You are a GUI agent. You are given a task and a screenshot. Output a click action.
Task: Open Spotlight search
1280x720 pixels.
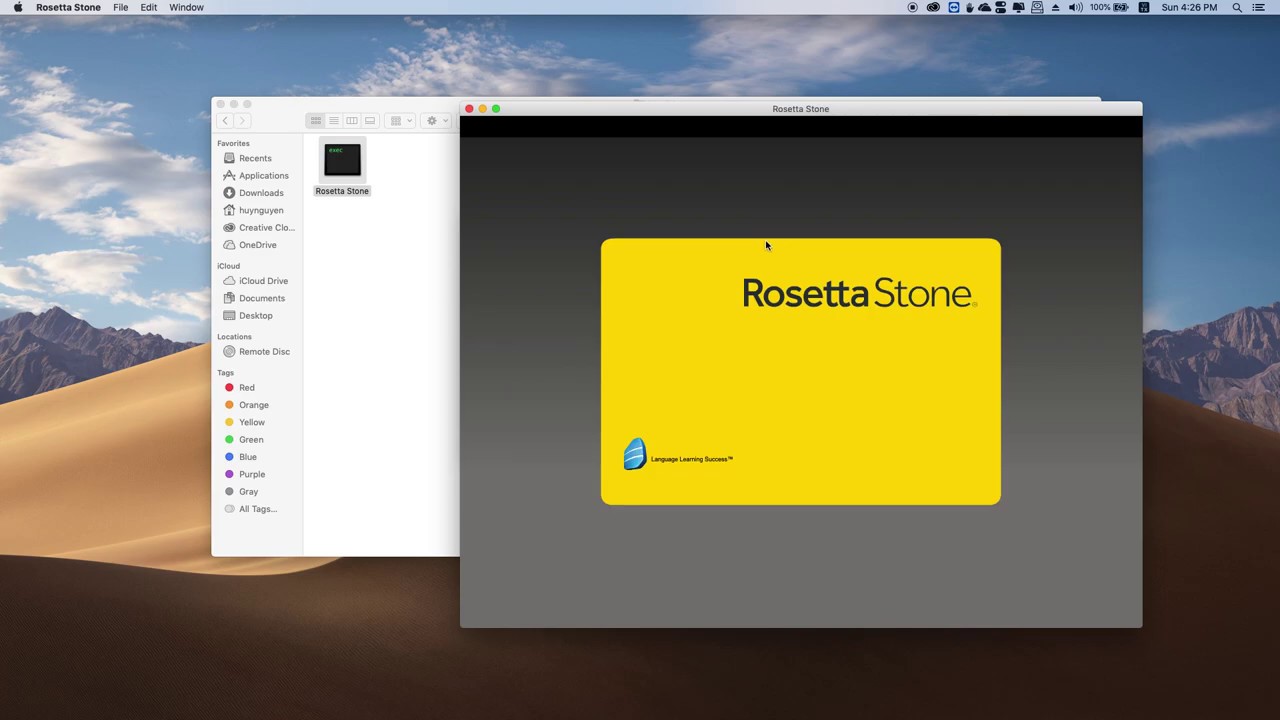point(1237,7)
